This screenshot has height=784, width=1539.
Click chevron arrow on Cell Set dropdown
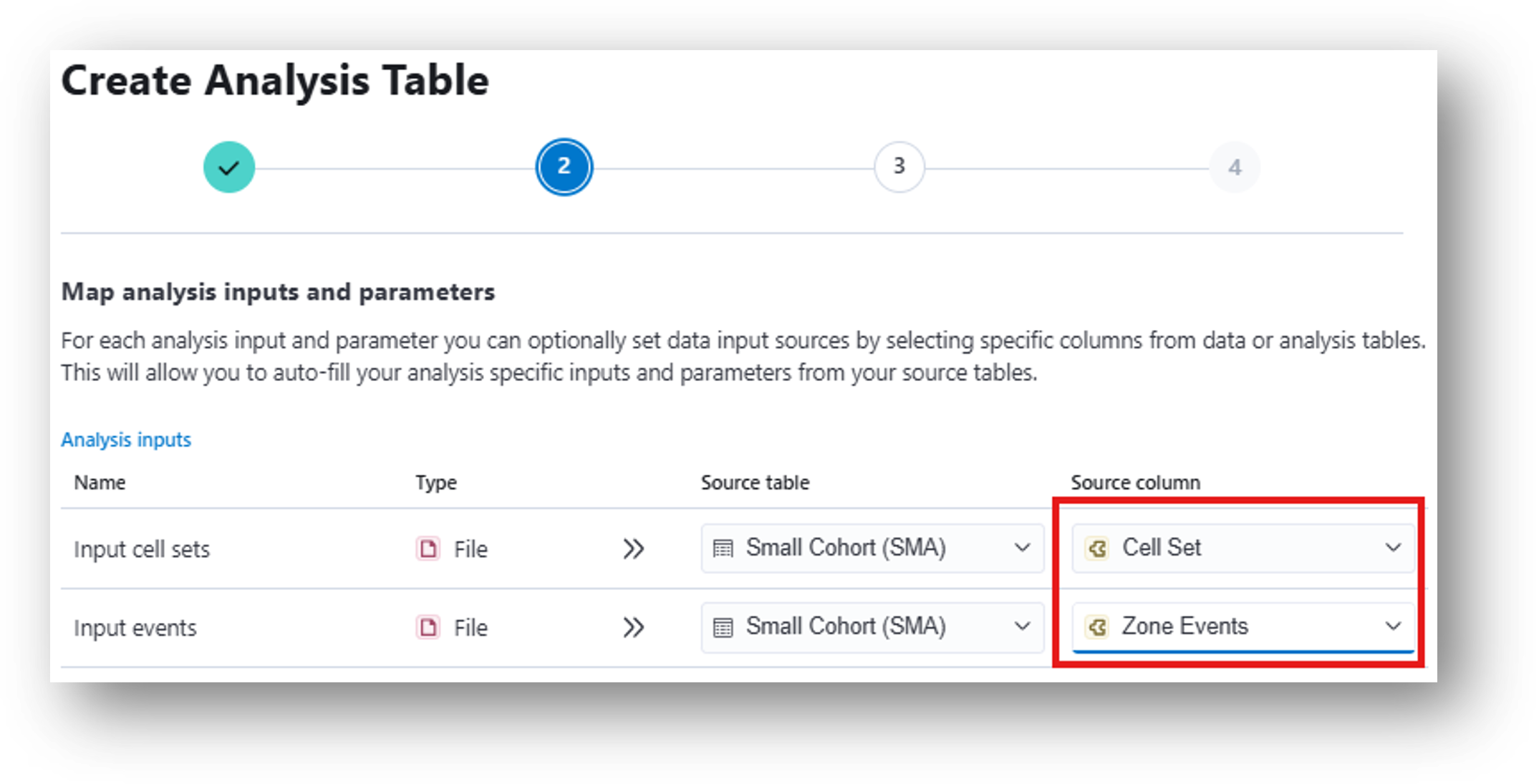click(1393, 548)
